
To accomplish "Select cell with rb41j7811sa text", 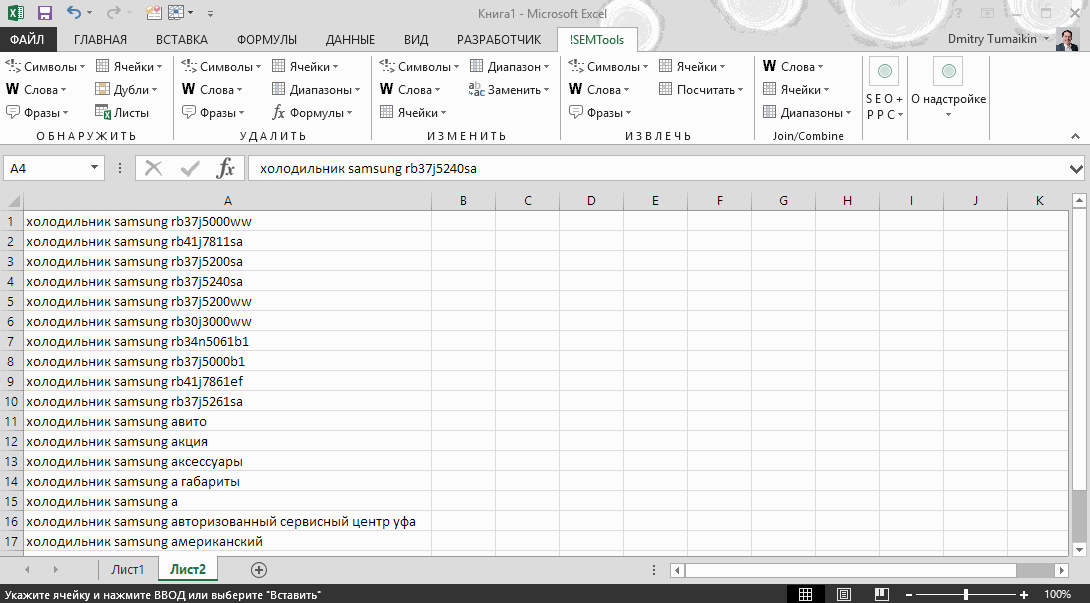I will 227,241.
